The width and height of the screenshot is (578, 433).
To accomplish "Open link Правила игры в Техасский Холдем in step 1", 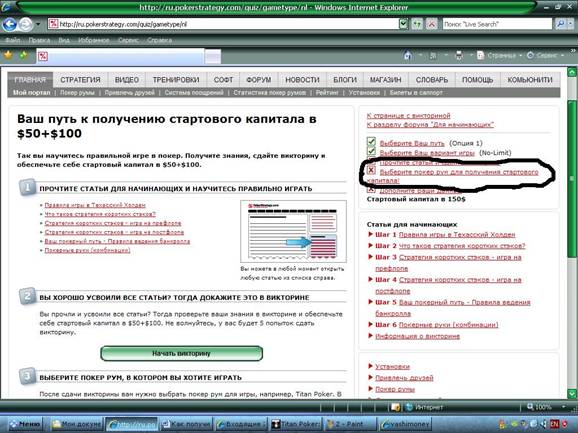I will pyautogui.click(x=95, y=205).
